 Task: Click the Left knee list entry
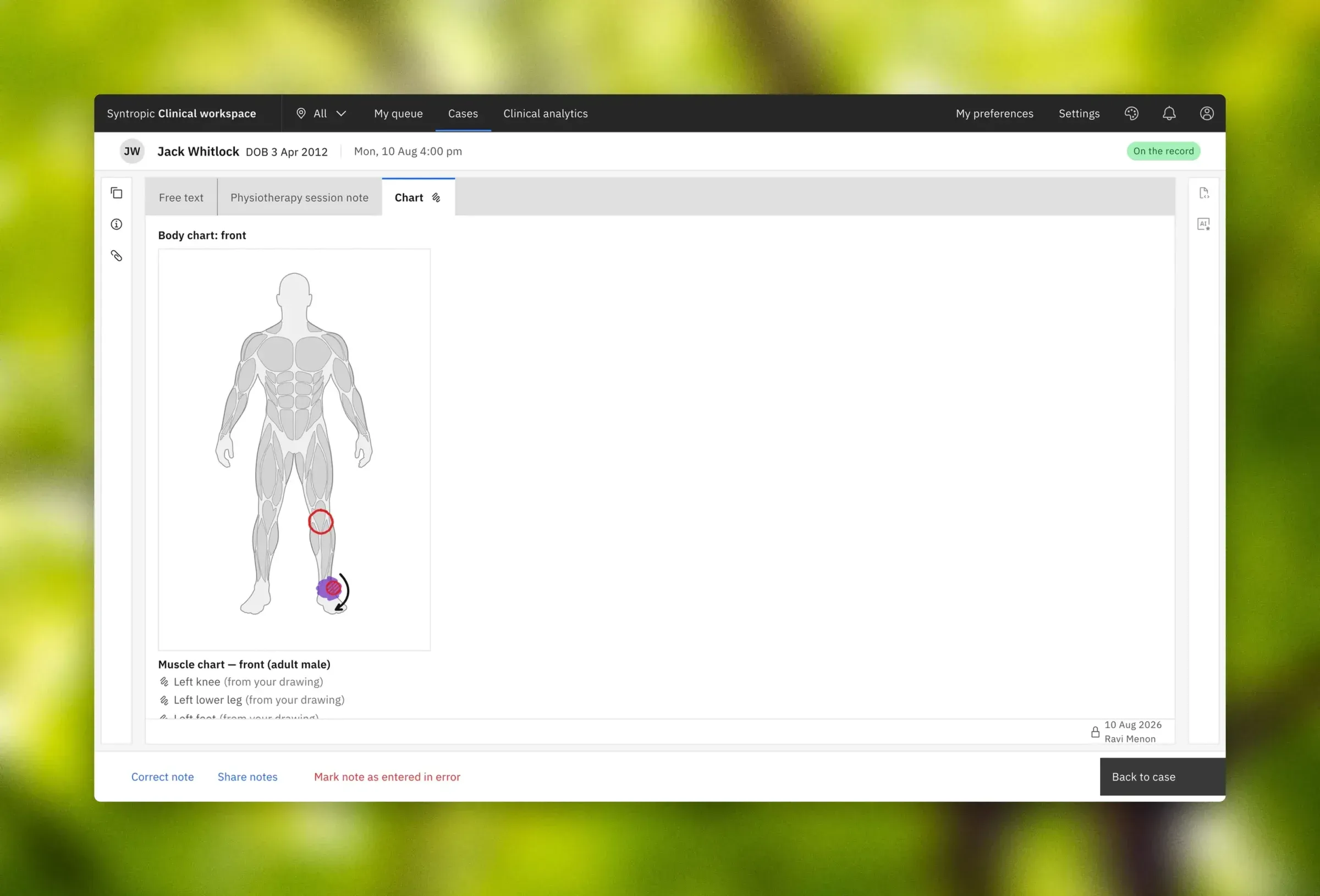click(248, 682)
